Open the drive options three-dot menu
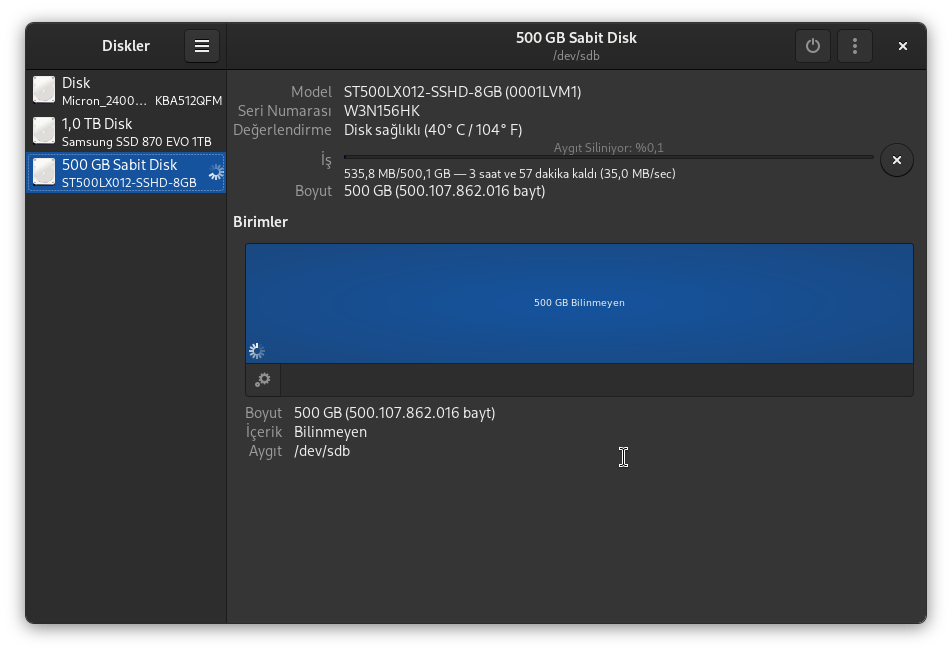The image size is (952, 652). [x=854, y=46]
